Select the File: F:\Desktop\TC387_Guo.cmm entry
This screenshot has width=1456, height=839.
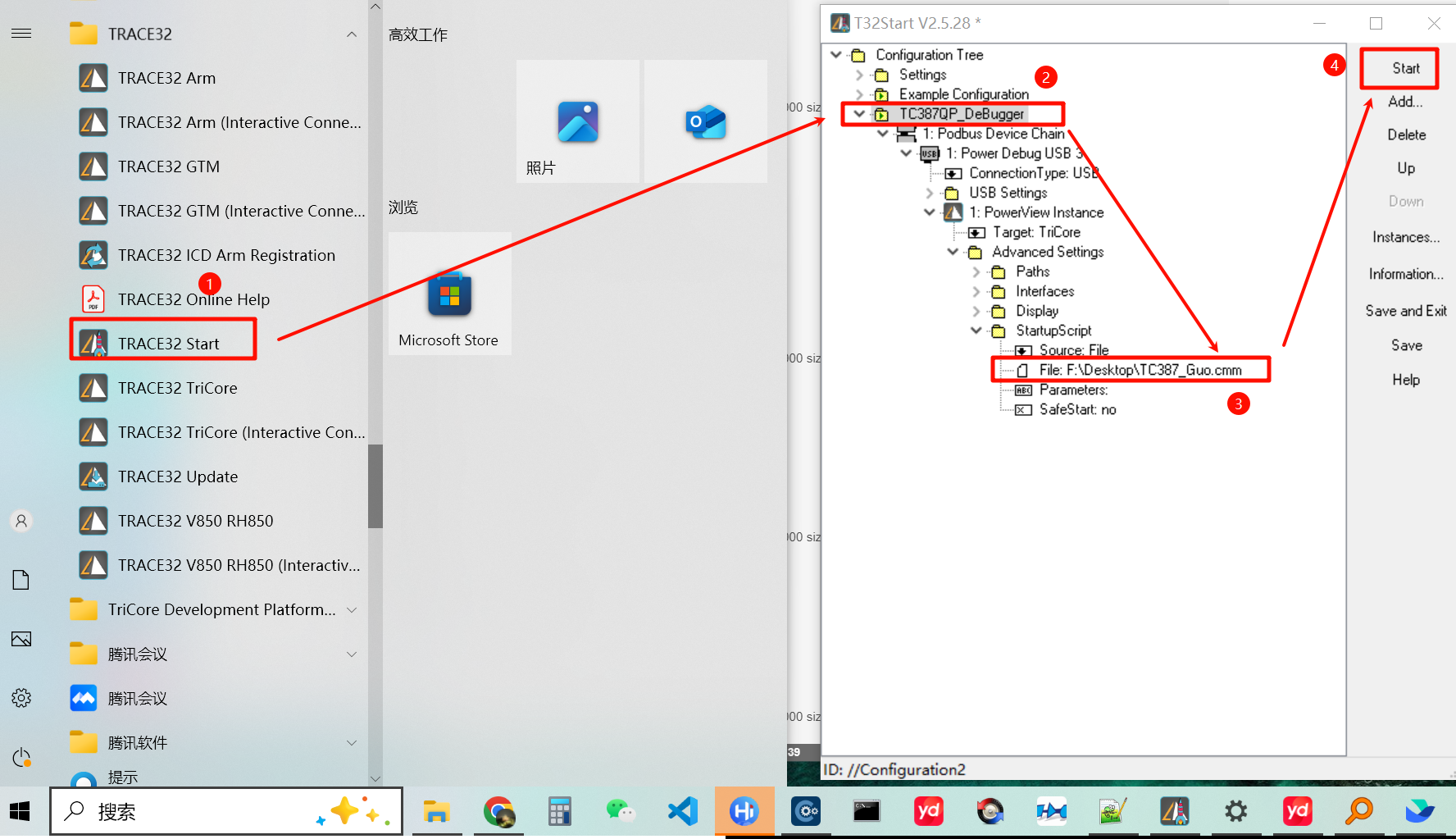click(x=1140, y=370)
